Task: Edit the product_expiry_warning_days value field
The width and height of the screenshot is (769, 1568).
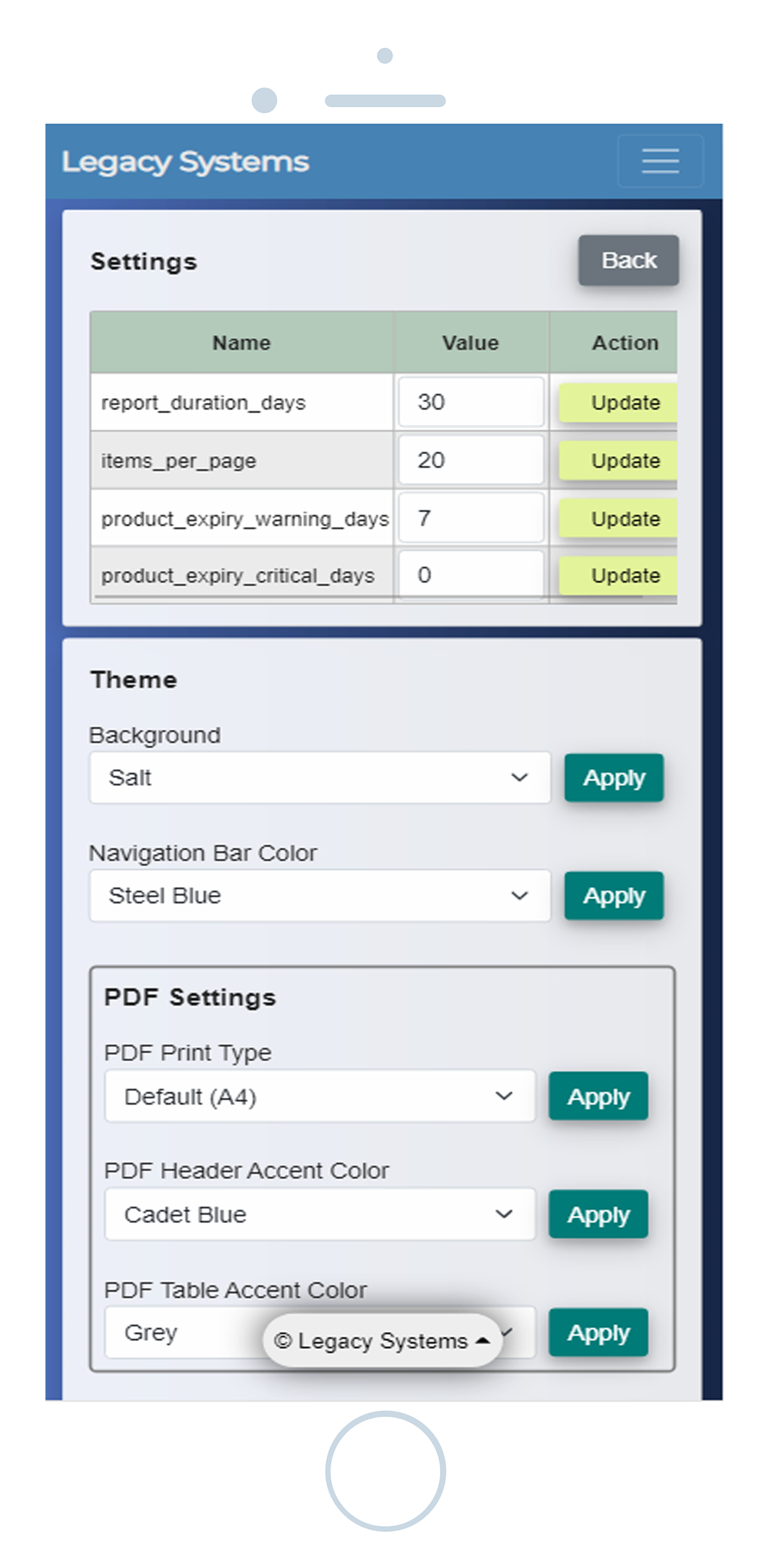Action: [x=470, y=518]
